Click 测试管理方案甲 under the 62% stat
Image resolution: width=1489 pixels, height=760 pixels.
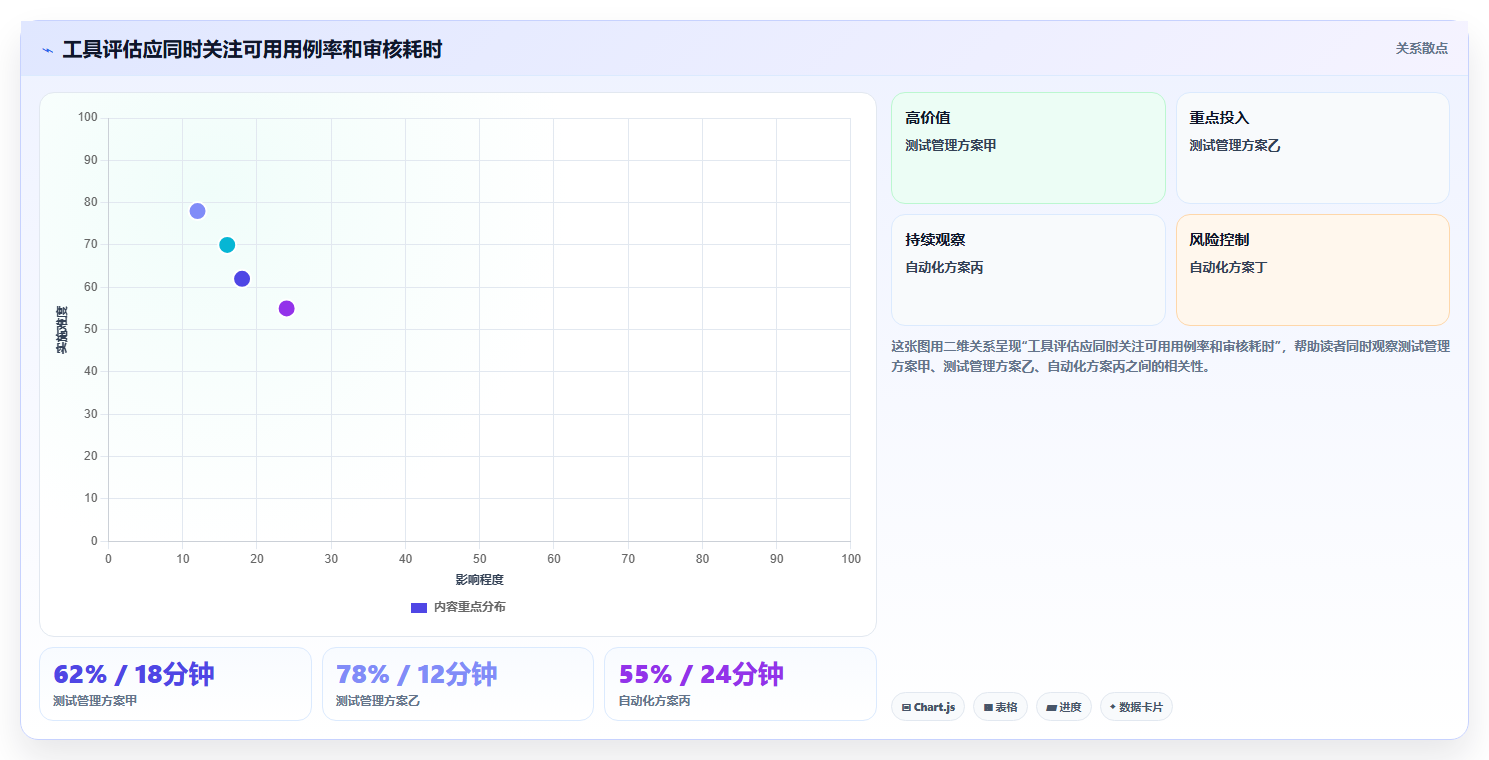pos(95,701)
